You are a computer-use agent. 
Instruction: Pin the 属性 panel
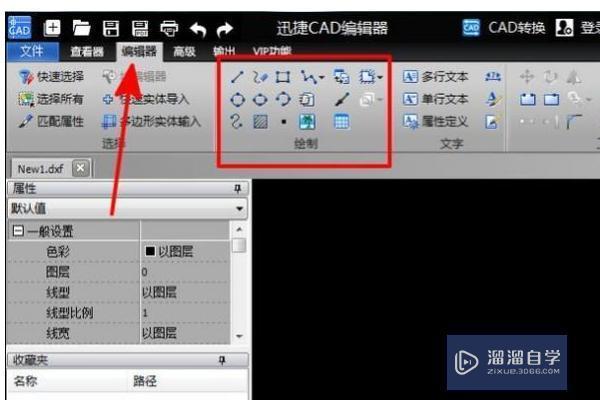[237, 188]
